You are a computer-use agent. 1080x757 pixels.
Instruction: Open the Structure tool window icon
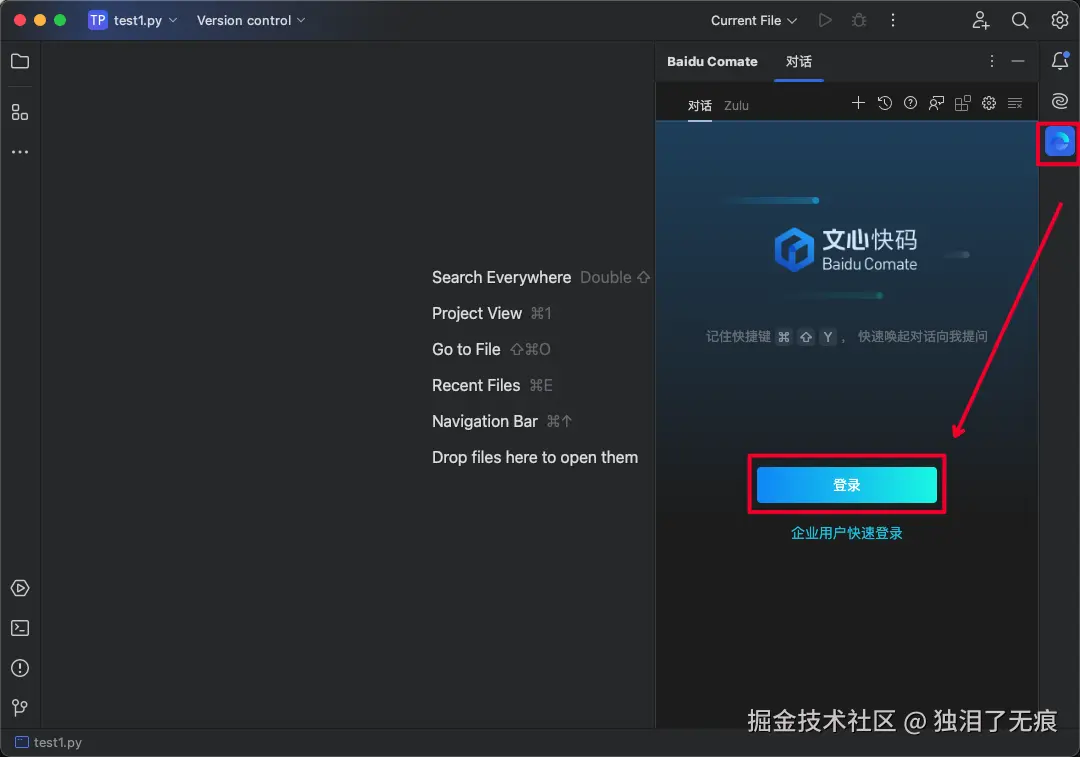pos(20,112)
